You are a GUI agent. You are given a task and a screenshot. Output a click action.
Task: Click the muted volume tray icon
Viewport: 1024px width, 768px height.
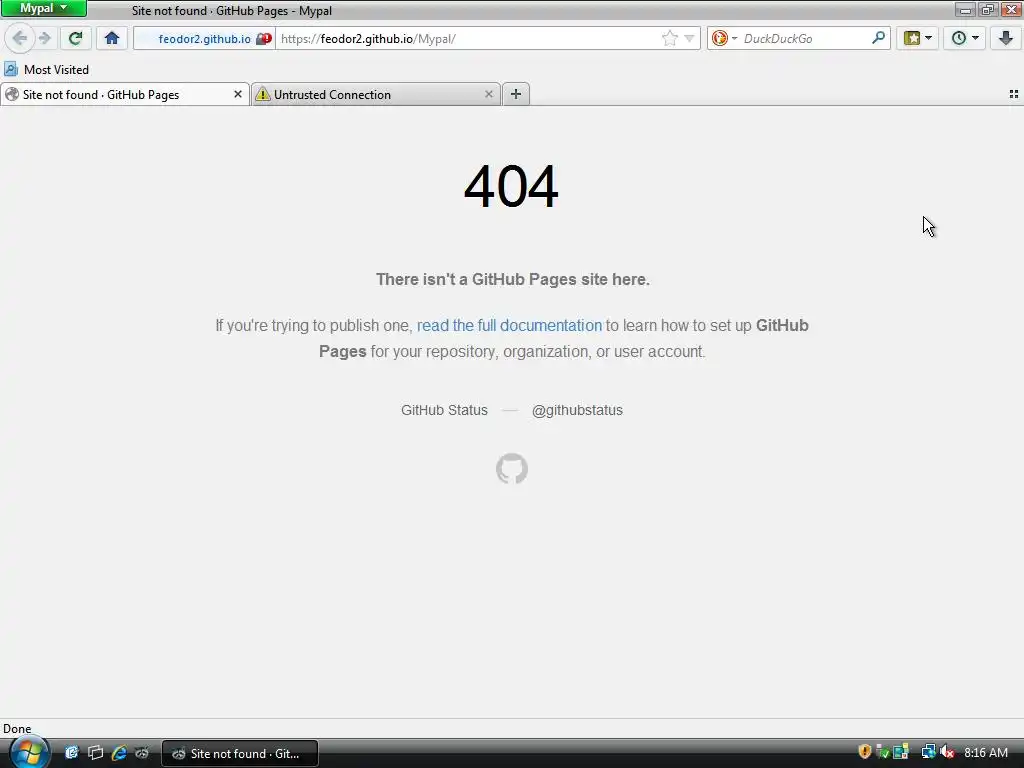[x=947, y=752]
